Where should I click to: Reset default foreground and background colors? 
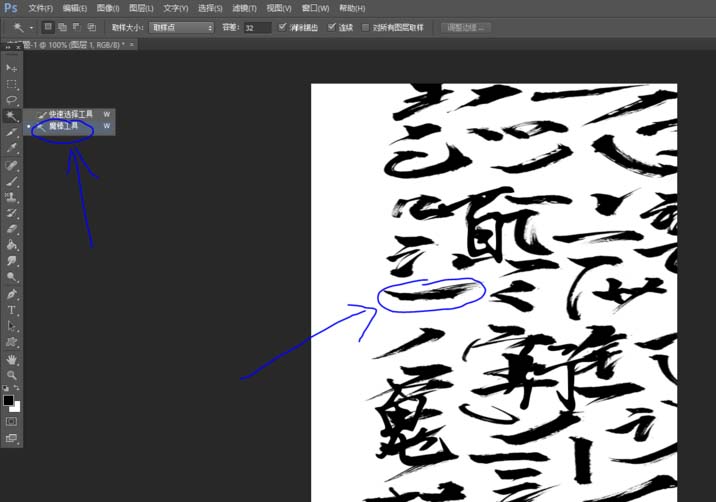tap(5, 388)
